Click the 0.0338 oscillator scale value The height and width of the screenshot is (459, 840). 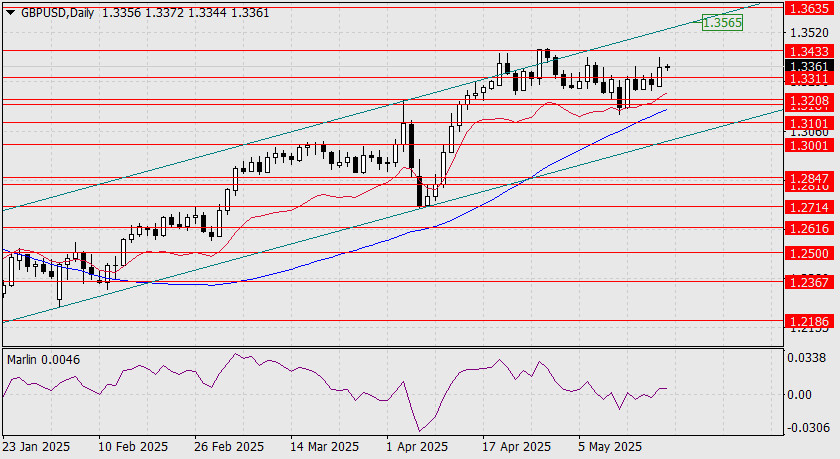click(x=807, y=357)
